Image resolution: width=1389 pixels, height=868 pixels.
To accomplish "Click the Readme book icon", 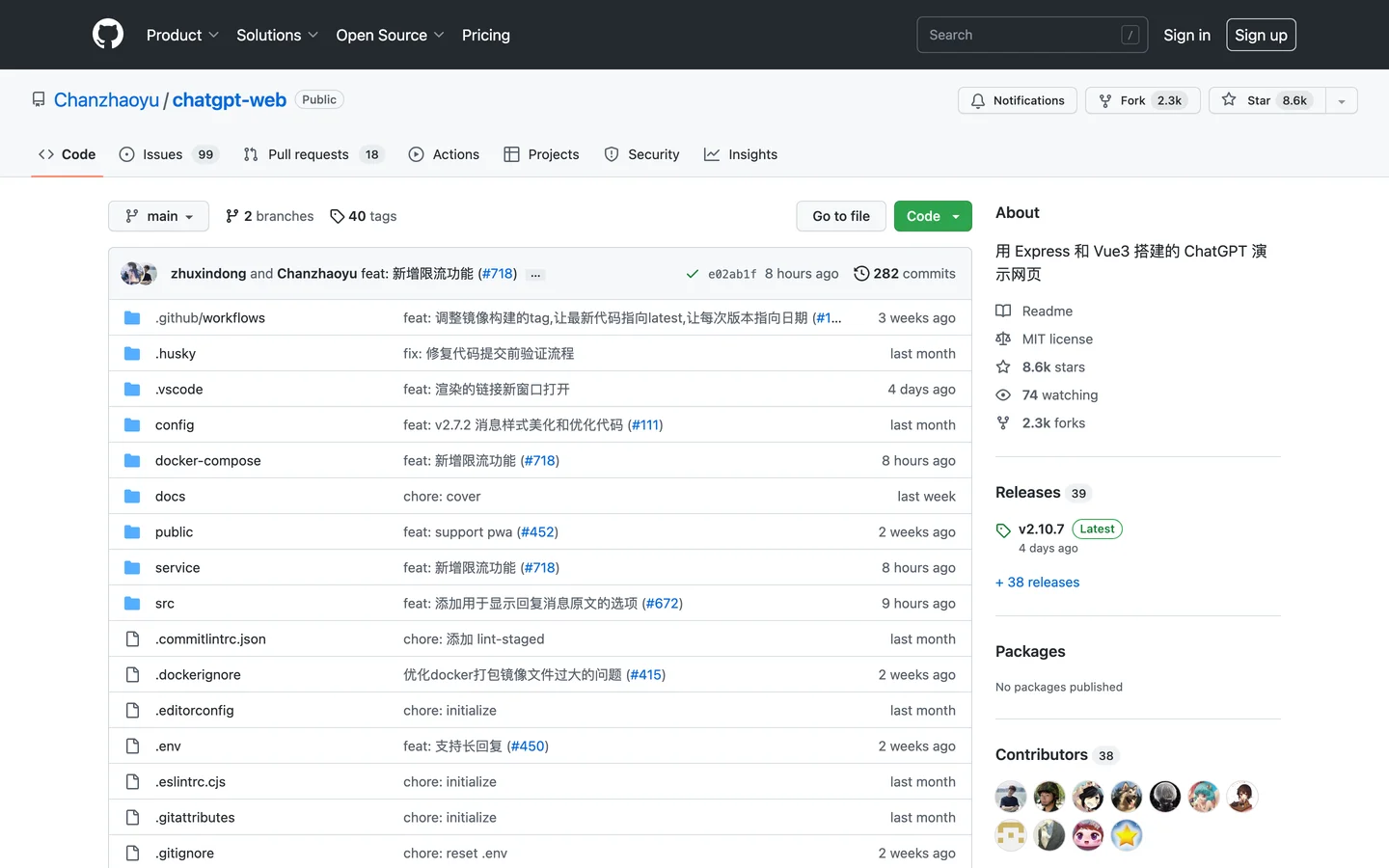I will [1003, 311].
